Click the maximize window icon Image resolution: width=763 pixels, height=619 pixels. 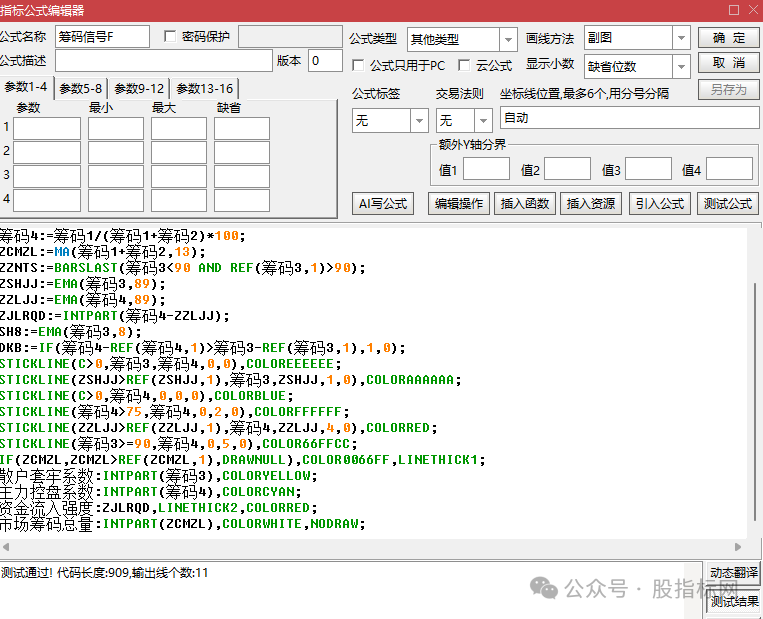tap(734, 10)
